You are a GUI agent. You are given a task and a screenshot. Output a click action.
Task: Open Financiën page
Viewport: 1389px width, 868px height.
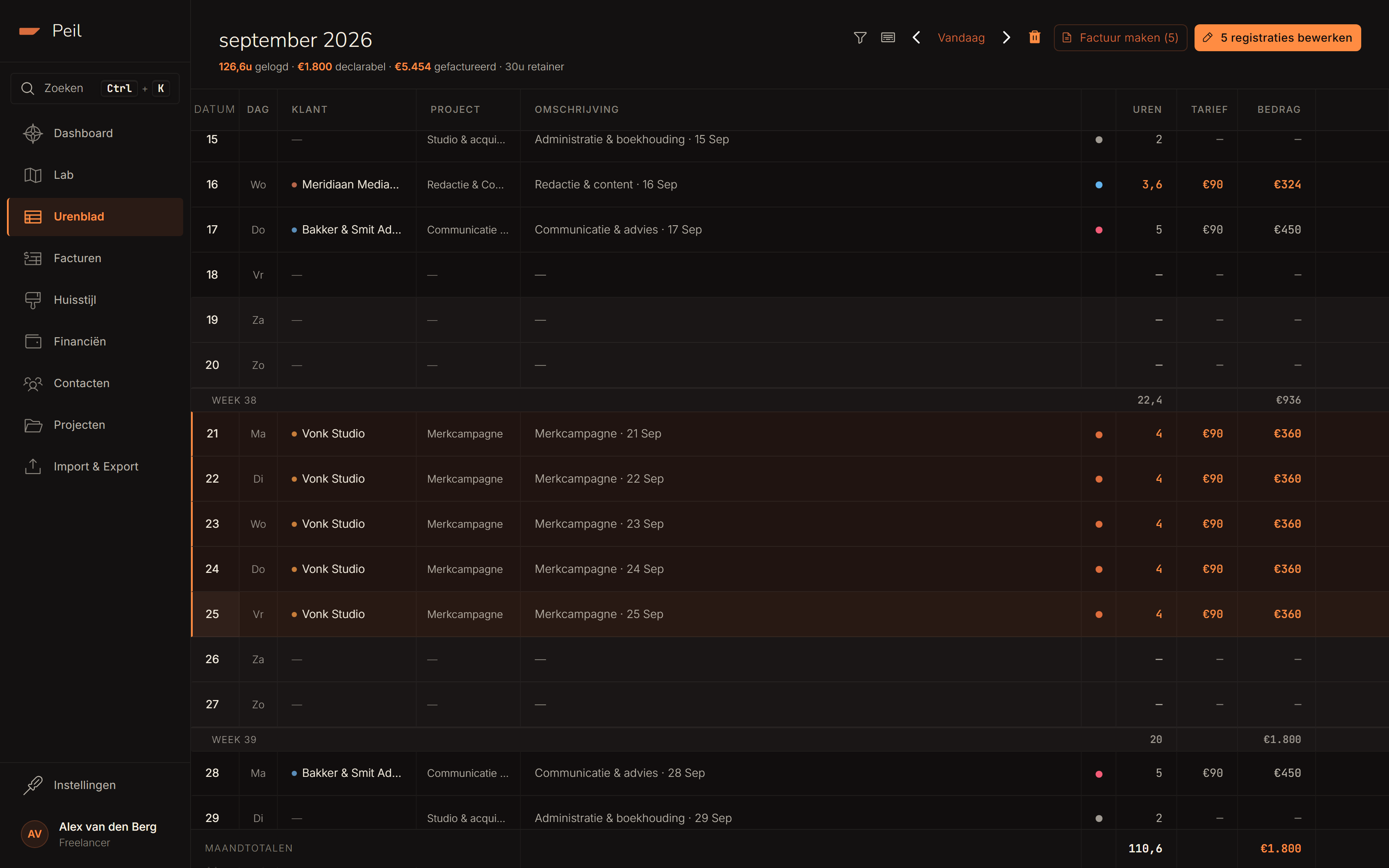[x=95, y=342]
